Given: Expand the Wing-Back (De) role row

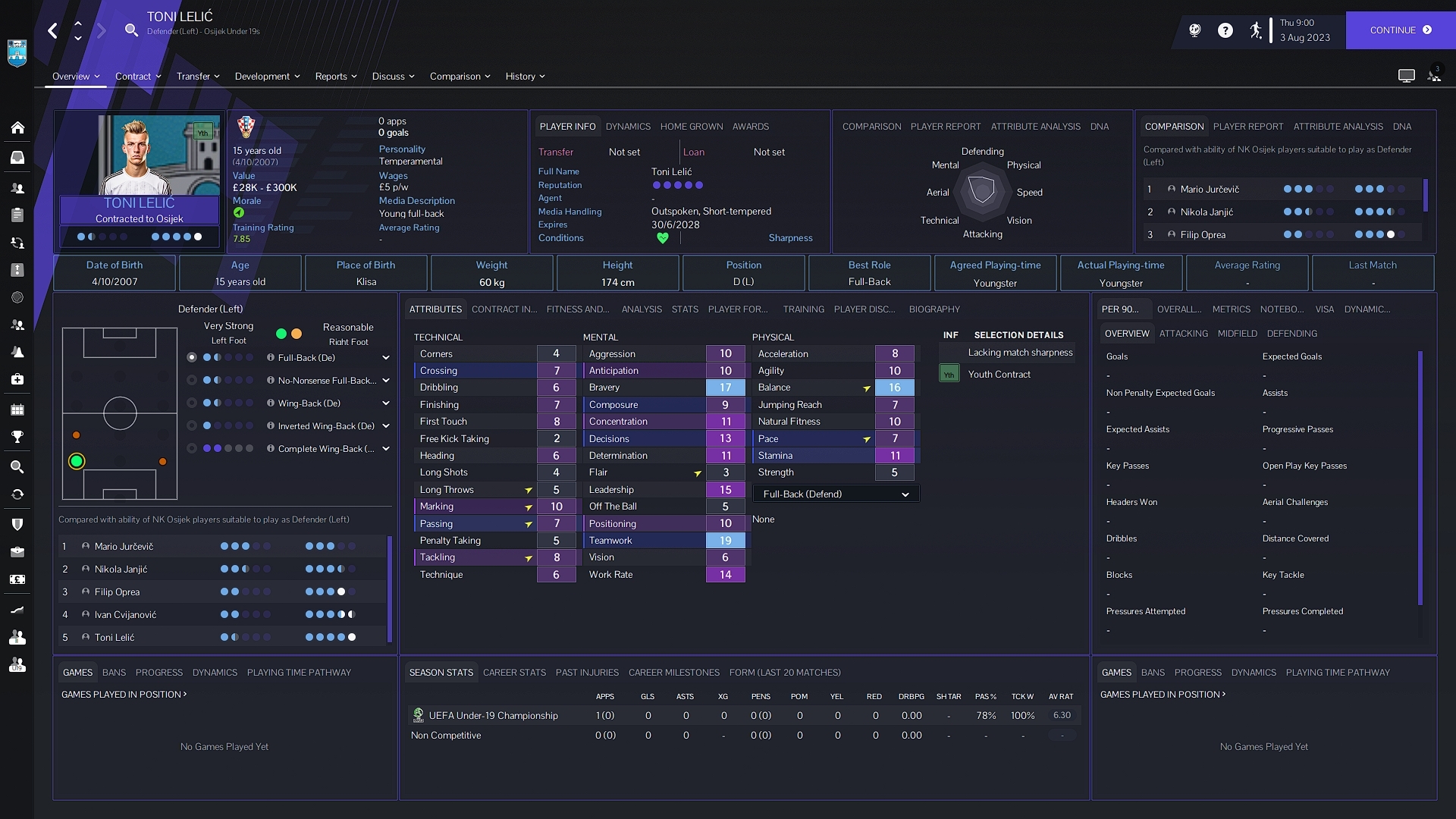Looking at the screenshot, I should (385, 403).
